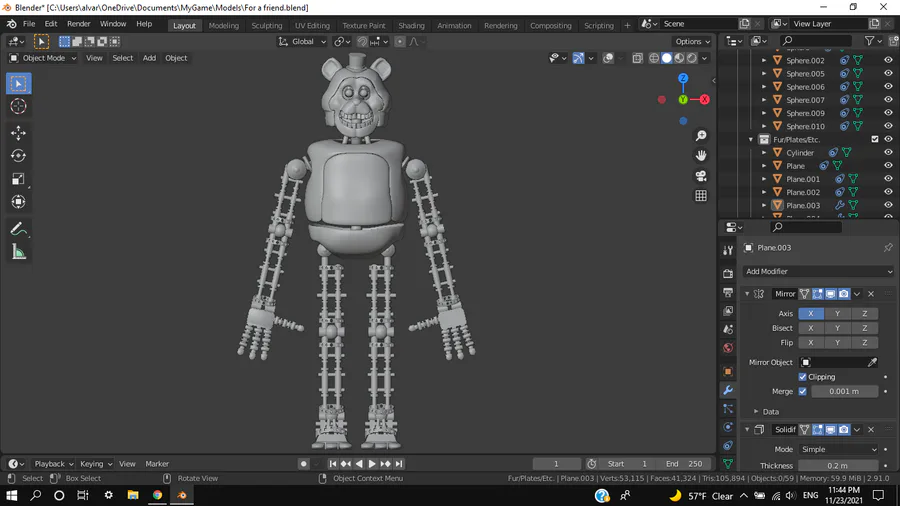
Task: Switch to the Sculpting workspace tab
Action: coord(266,25)
